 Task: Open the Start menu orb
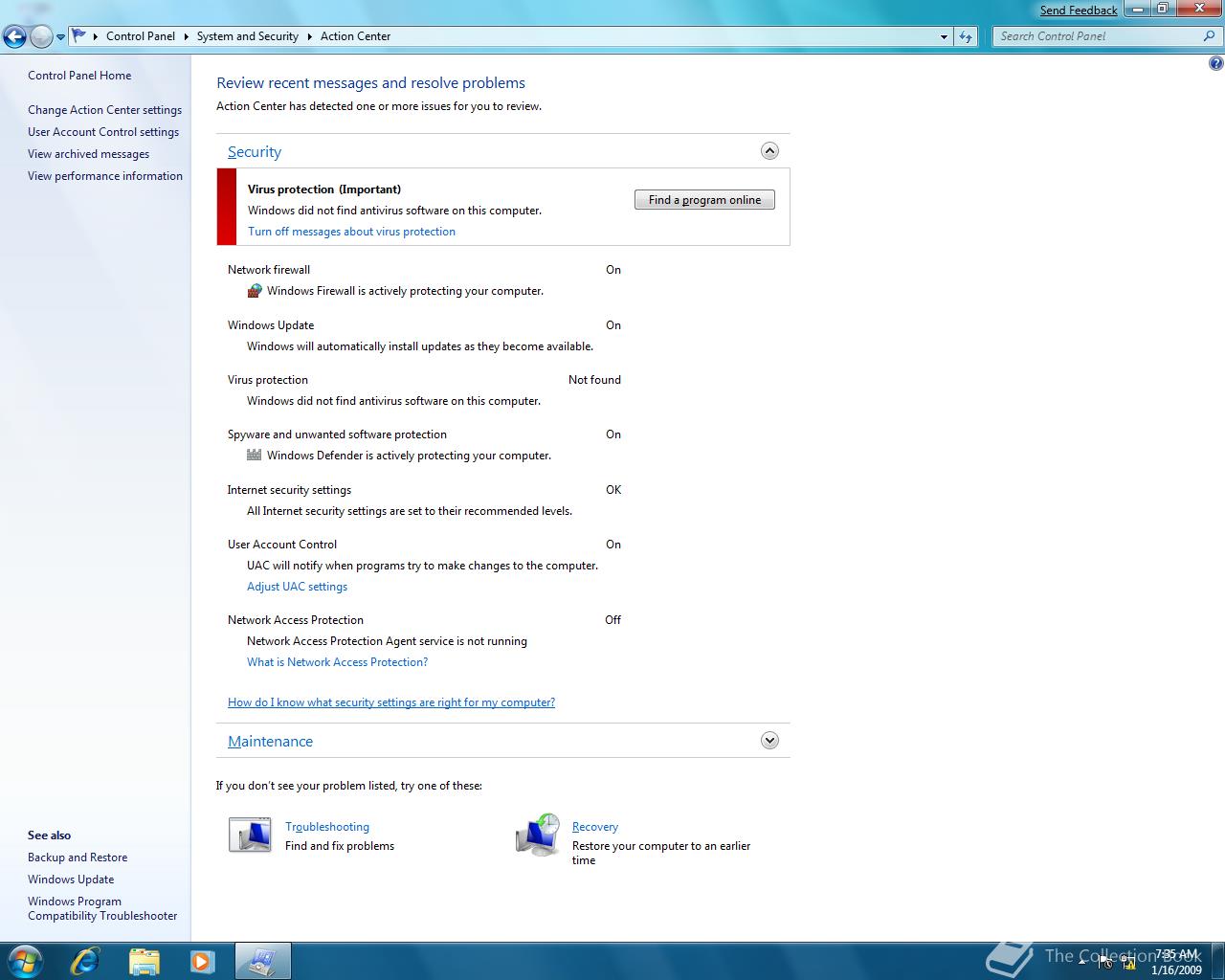(x=25, y=961)
